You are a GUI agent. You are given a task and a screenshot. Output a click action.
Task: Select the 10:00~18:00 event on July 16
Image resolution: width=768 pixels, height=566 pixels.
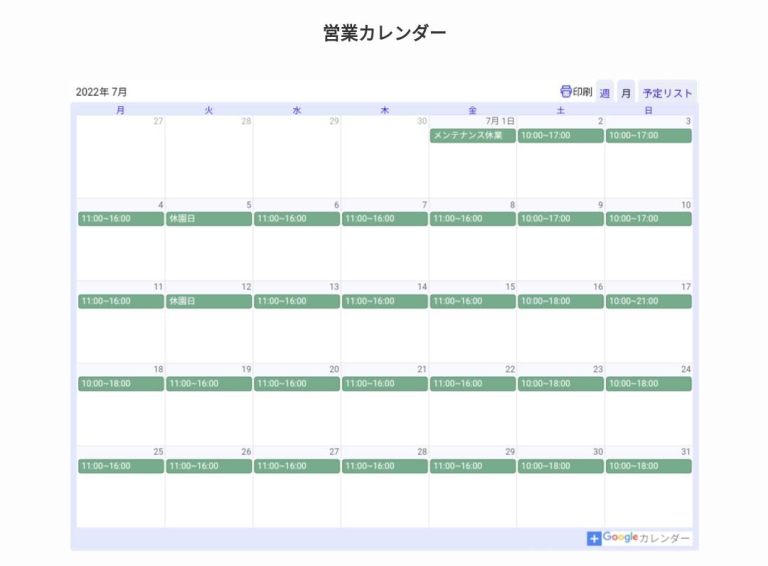(x=560, y=301)
